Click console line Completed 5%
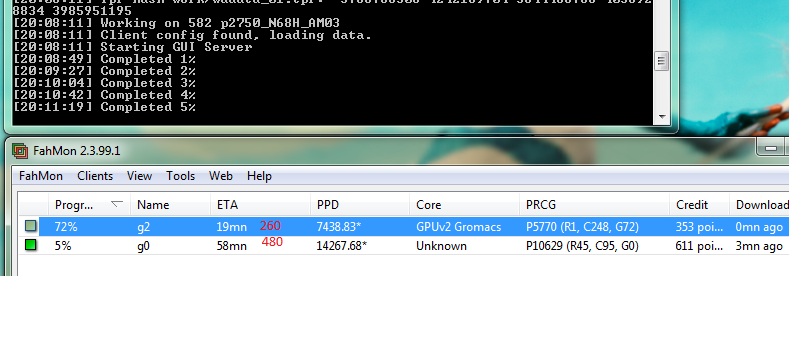Viewport: 807px width, 362px height. 104,107
